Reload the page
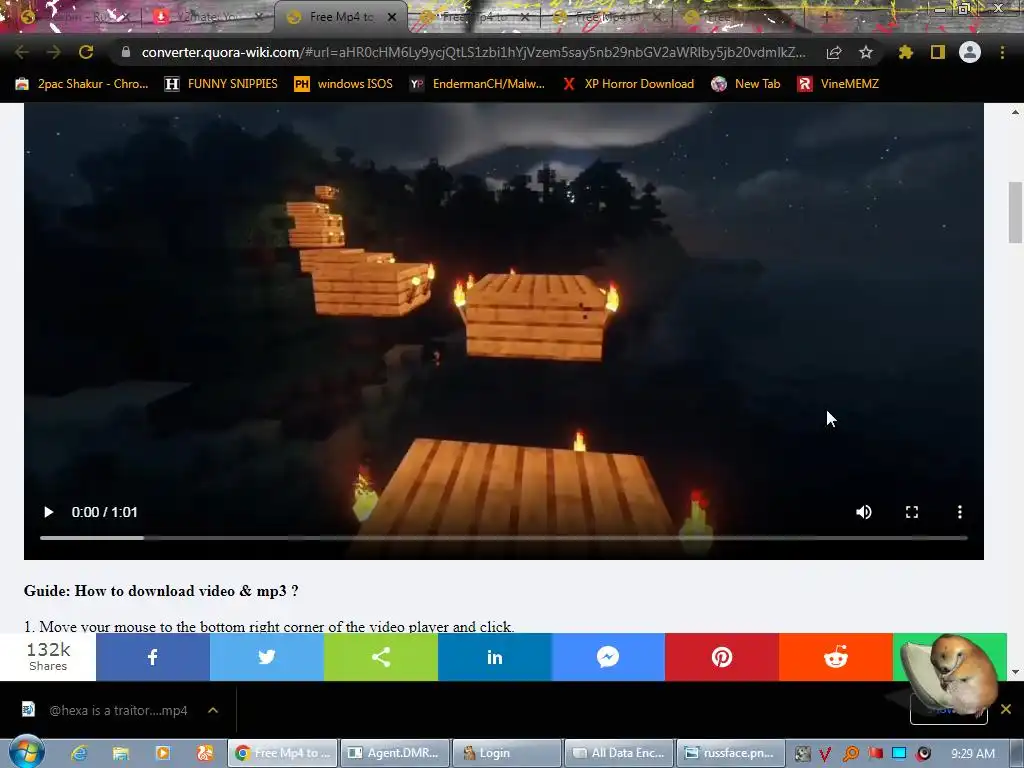 pyautogui.click(x=86, y=52)
